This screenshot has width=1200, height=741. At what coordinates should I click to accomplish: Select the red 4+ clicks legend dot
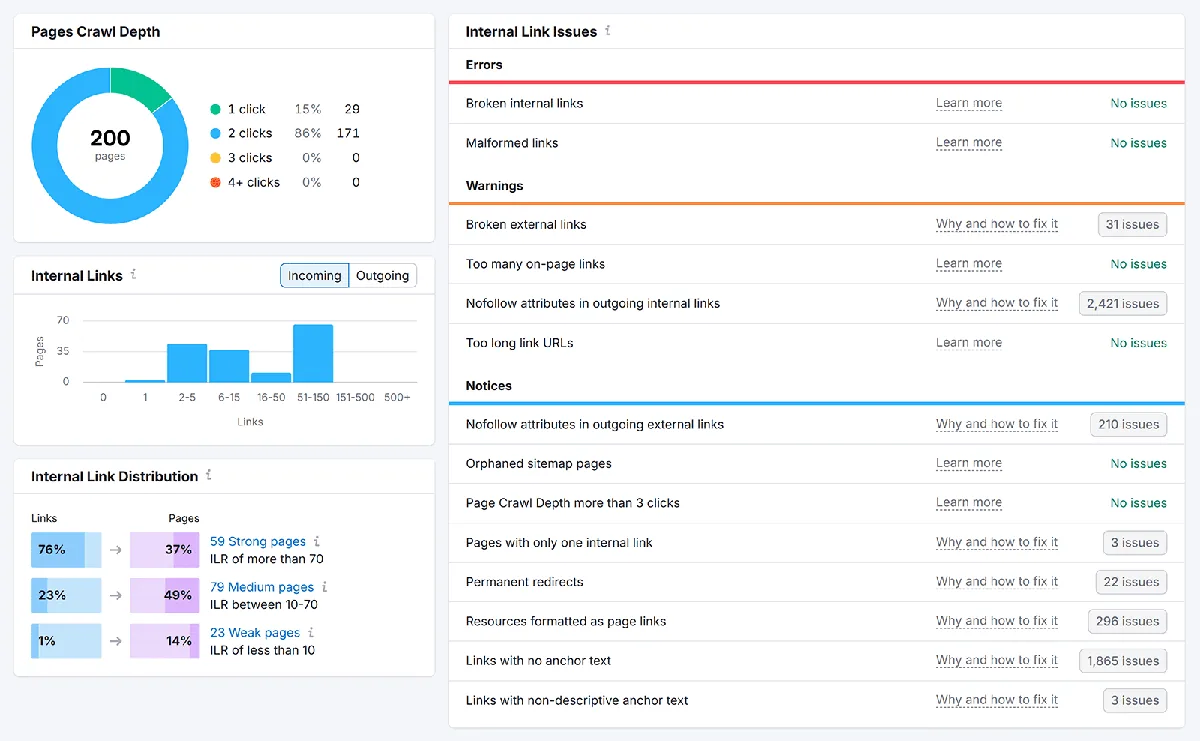(215, 182)
